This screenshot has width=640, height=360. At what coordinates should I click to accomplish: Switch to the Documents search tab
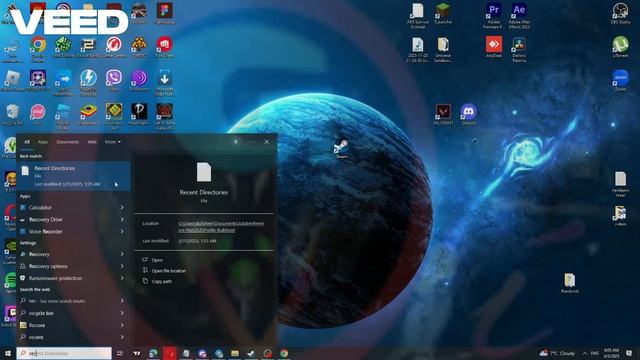click(x=68, y=142)
